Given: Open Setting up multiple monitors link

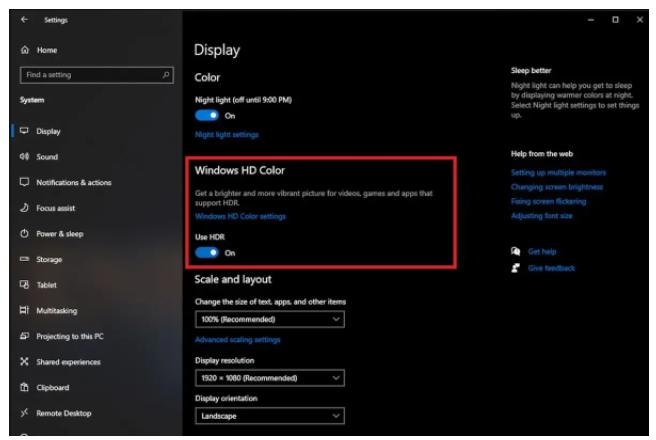Looking at the screenshot, I should (558, 172).
